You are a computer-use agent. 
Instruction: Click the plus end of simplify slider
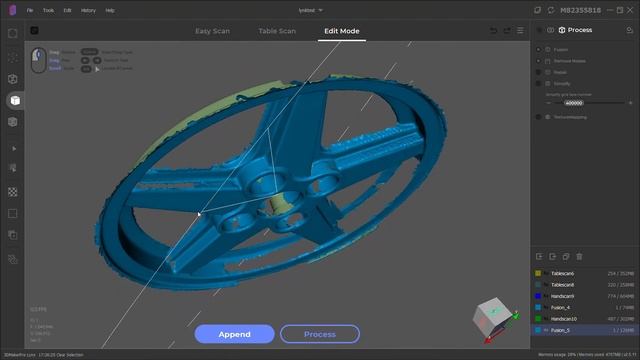pyautogui.click(x=631, y=103)
